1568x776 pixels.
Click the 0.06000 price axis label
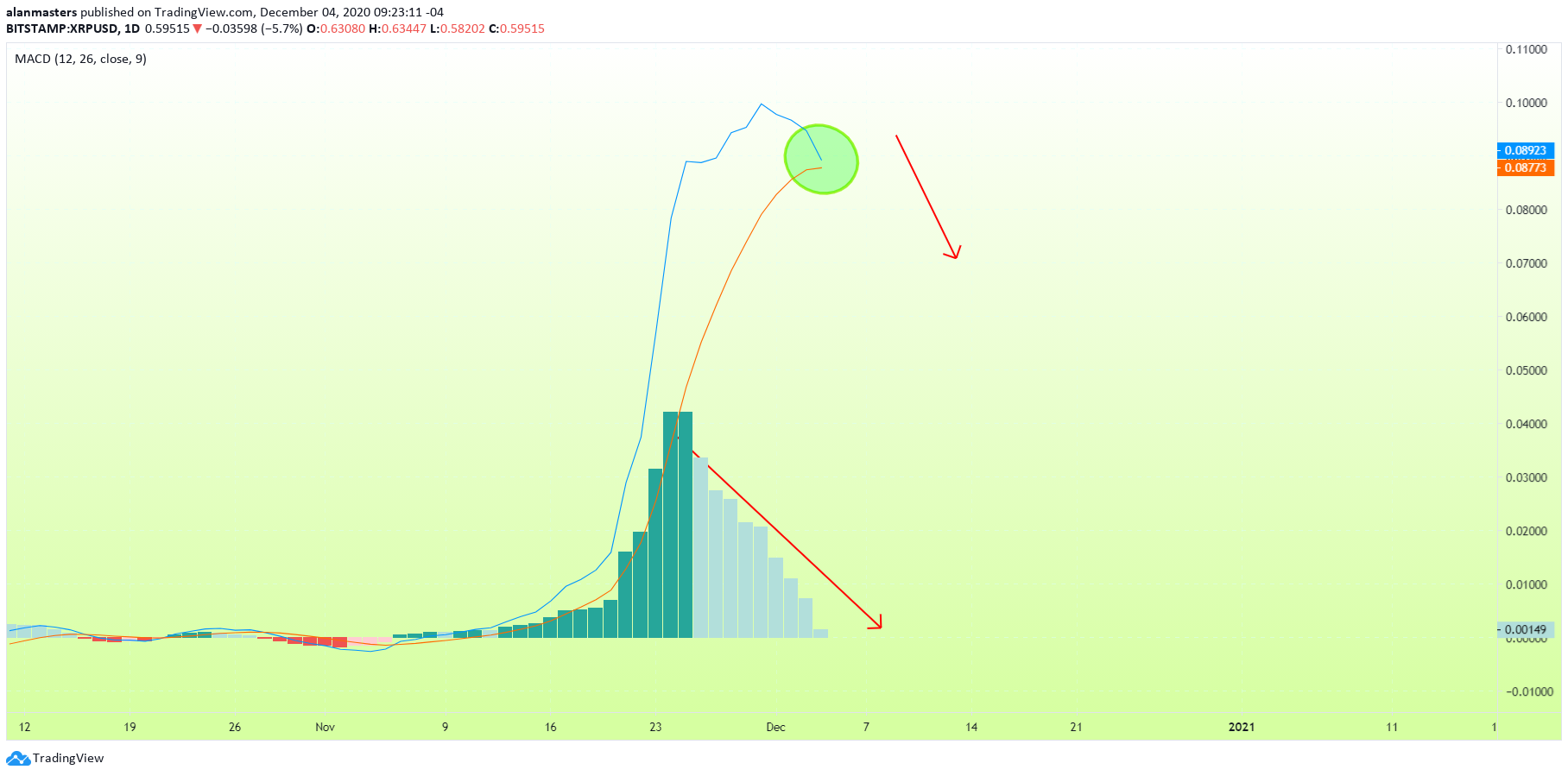(1527, 317)
